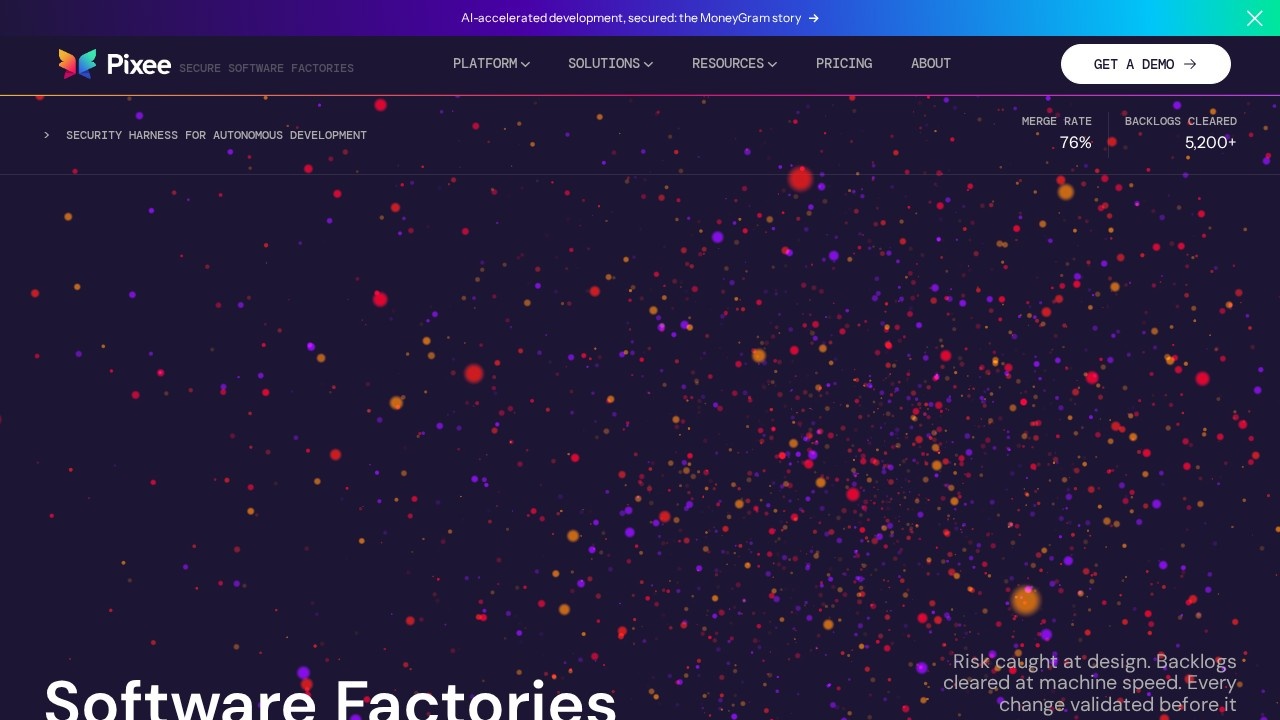Screen dimensions: 1280x720
Task: Click the Risk caught at design paragraph
Action: pos(1090,684)
